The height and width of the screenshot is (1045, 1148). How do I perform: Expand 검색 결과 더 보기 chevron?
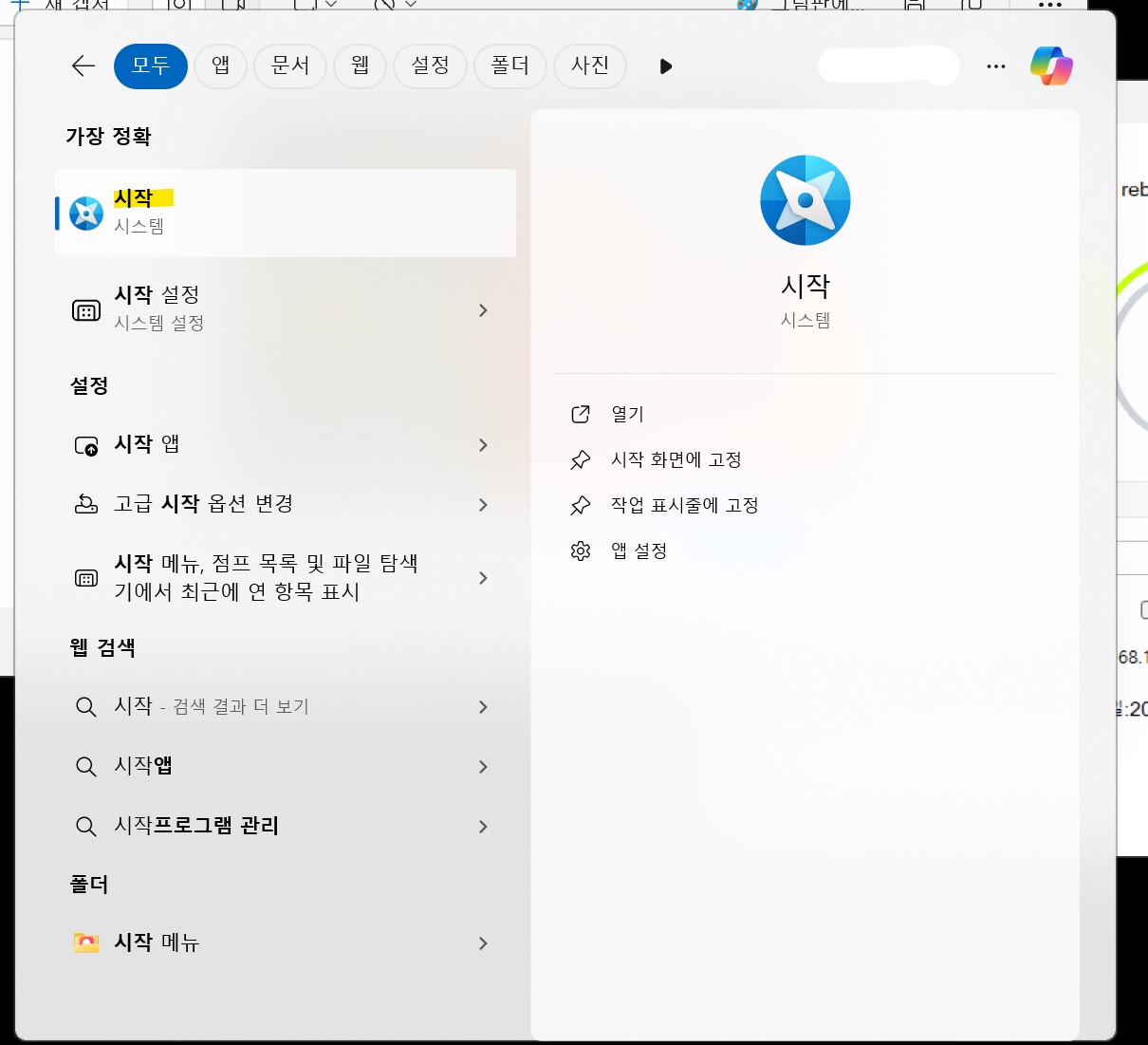483,707
